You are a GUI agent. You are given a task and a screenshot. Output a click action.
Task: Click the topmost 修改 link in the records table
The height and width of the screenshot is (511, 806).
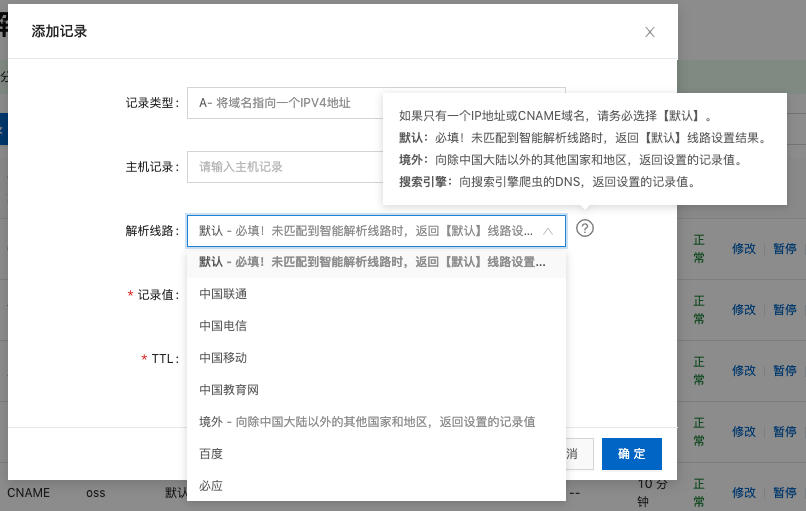click(744, 249)
